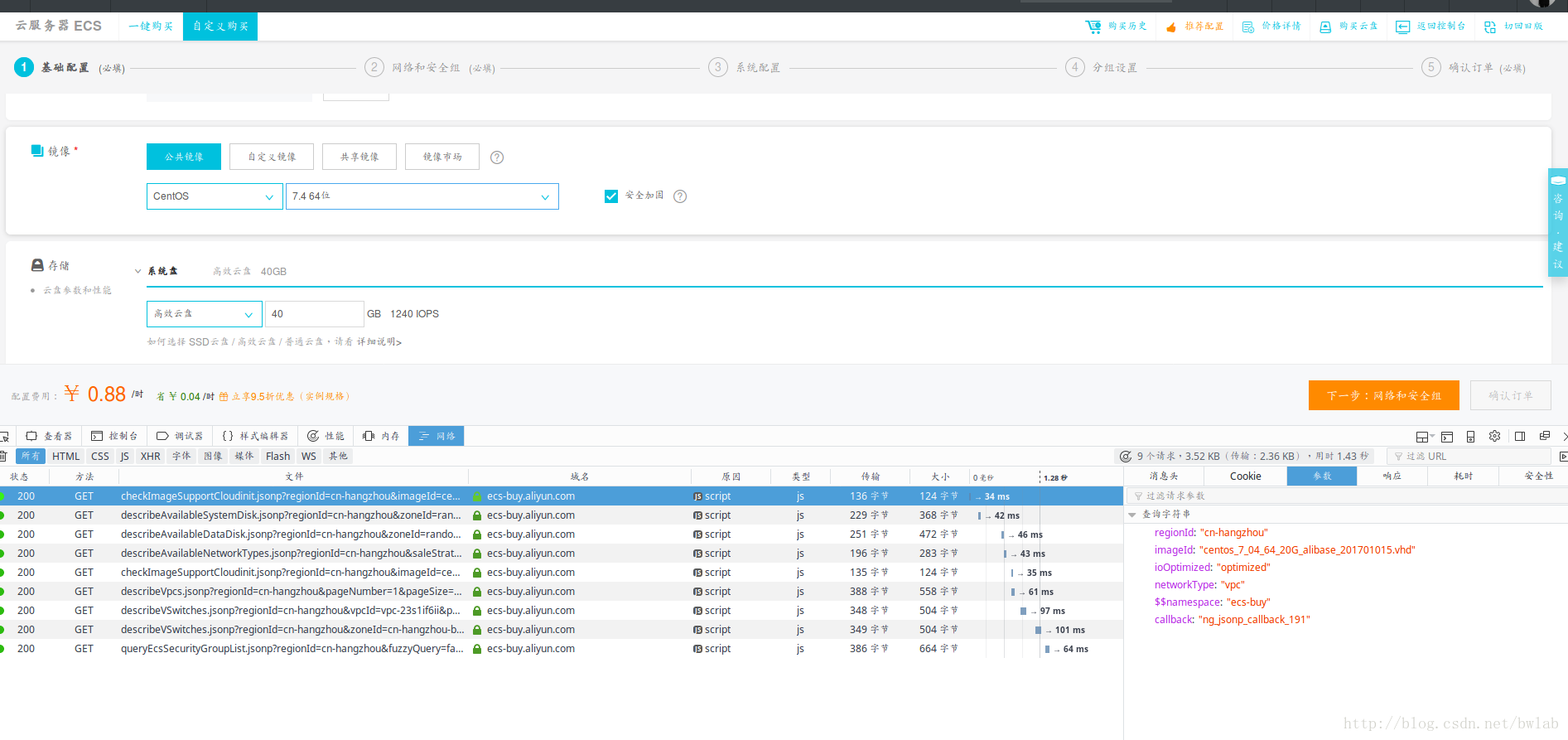Click step 1 基础配置 circle
This screenshot has width=1568, height=740.
pyautogui.click(x=24, y=67)
